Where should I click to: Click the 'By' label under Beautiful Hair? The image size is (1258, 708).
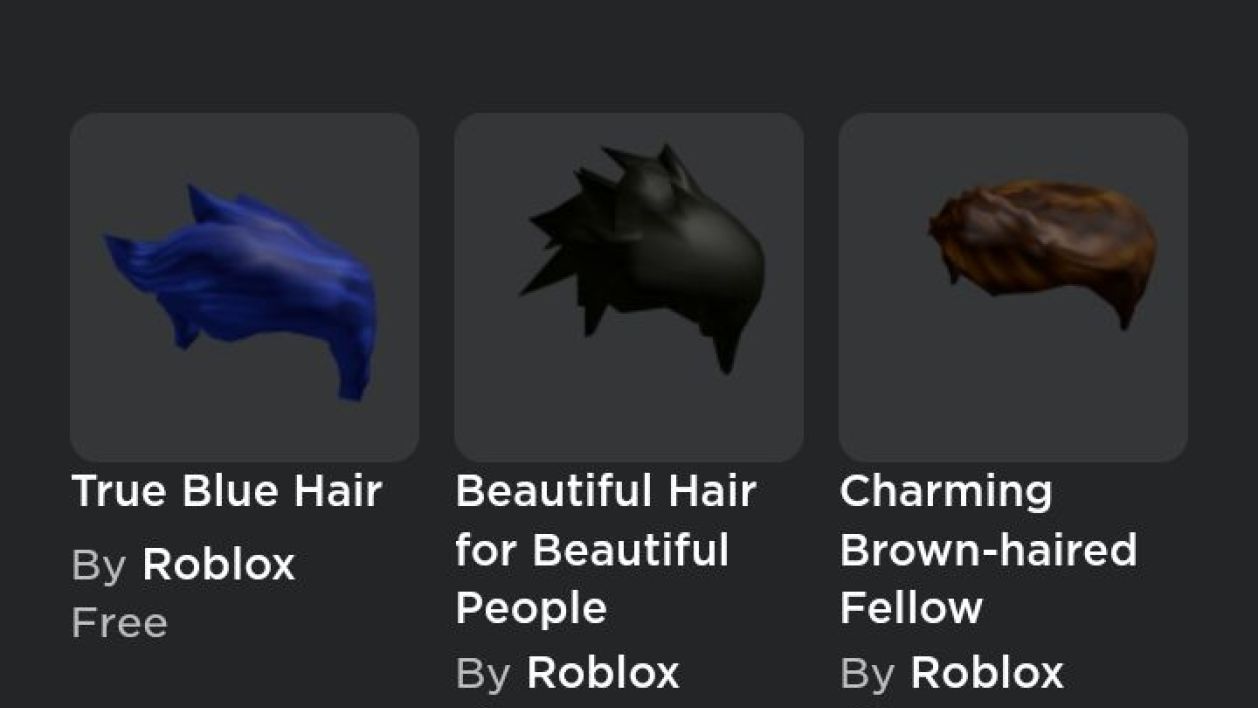[x=483, y=675]
